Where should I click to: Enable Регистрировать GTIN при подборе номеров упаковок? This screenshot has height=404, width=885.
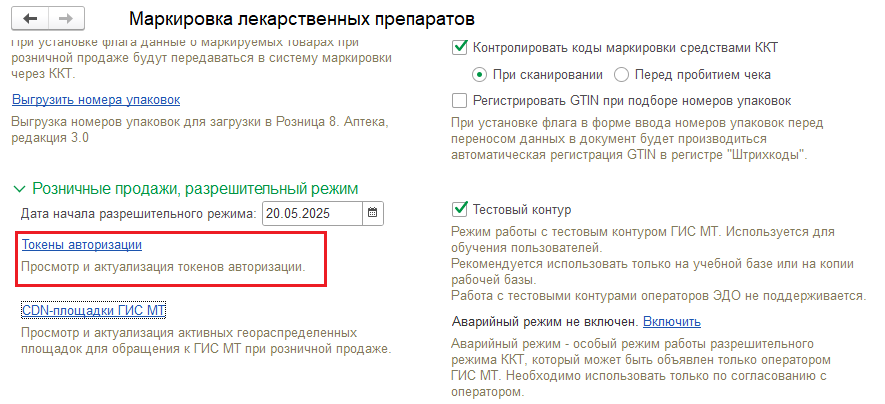click(460, 101)
